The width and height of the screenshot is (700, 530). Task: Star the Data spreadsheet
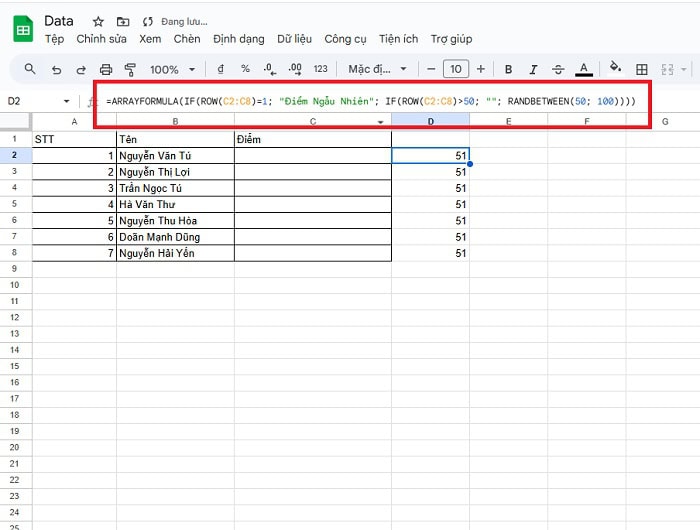[x=98, y=21]
